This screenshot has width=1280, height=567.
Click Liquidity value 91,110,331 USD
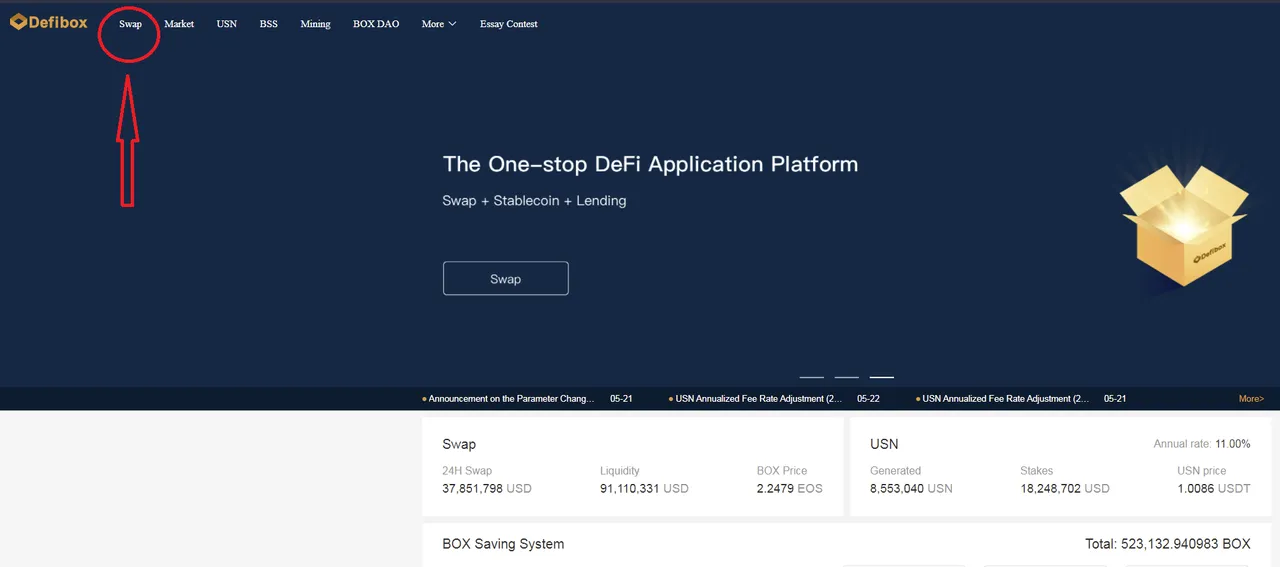click(644, 488)
